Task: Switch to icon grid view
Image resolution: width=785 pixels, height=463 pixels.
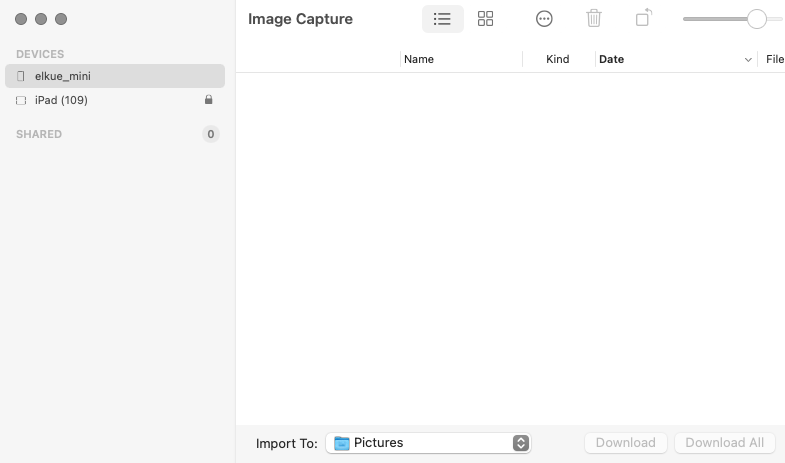Action: point(486,19)
